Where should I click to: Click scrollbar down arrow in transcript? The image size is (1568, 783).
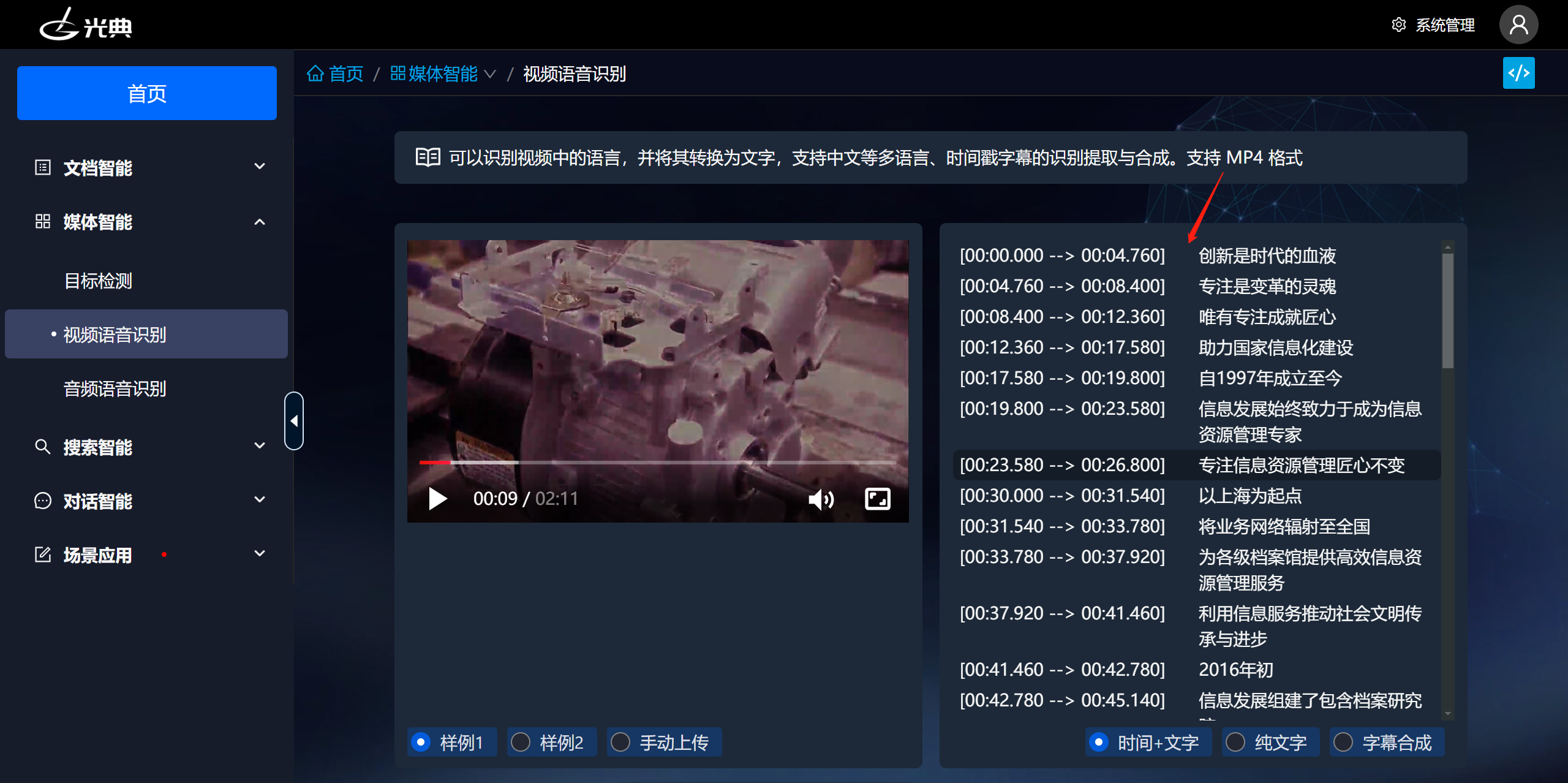(x=1448, y=713)
